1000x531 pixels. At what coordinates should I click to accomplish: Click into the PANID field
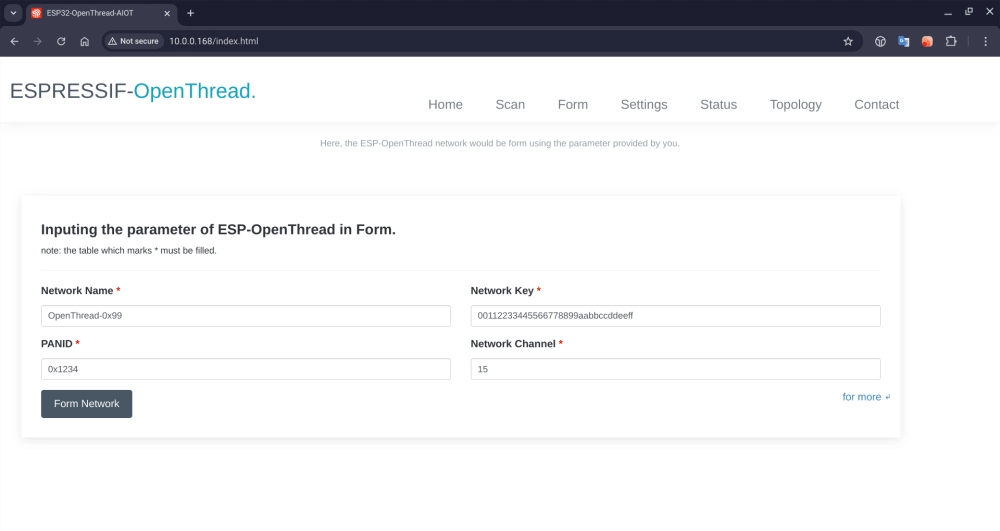tap(245, 369)
